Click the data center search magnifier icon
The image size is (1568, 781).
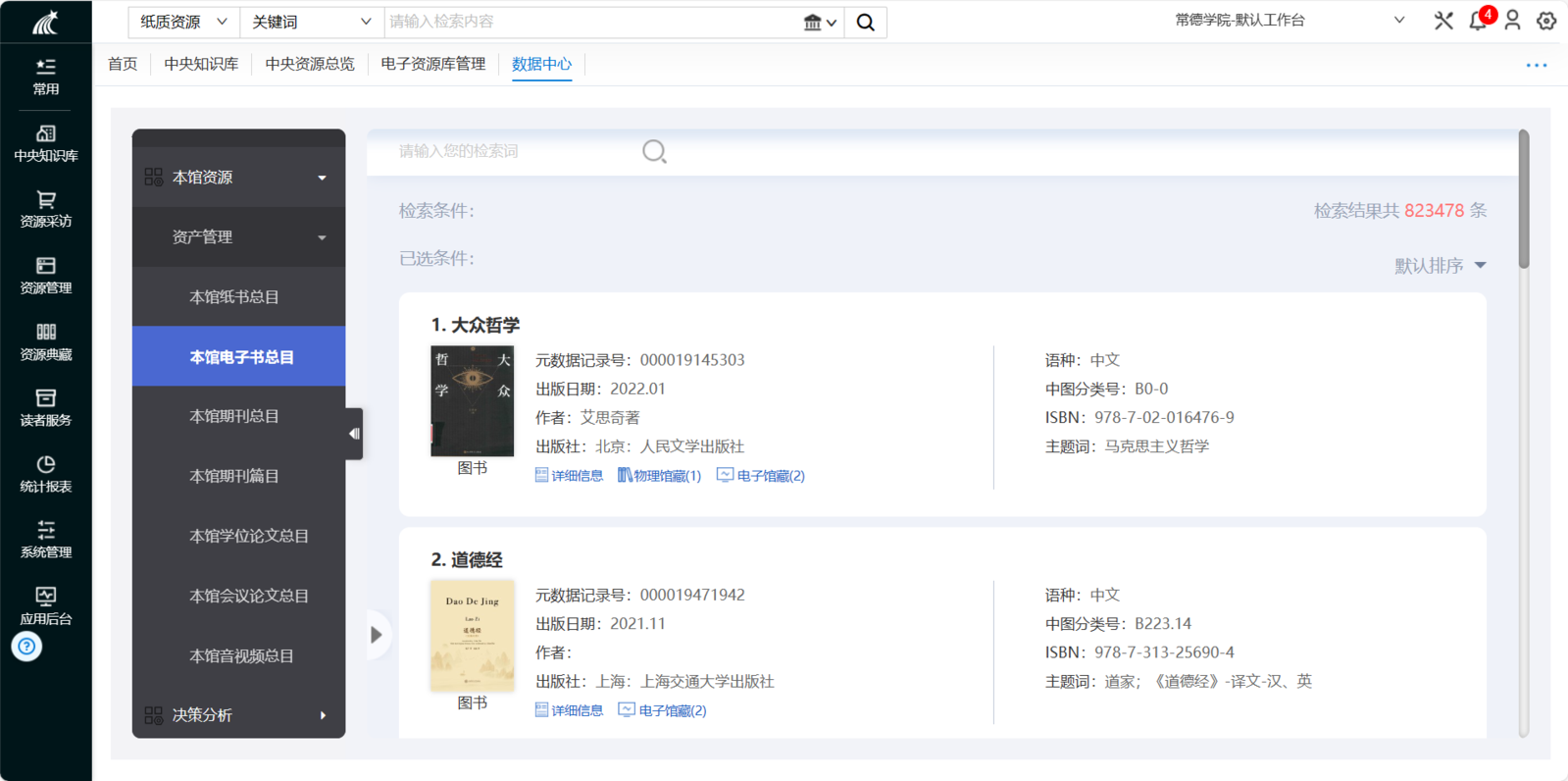tap(654, 151)
